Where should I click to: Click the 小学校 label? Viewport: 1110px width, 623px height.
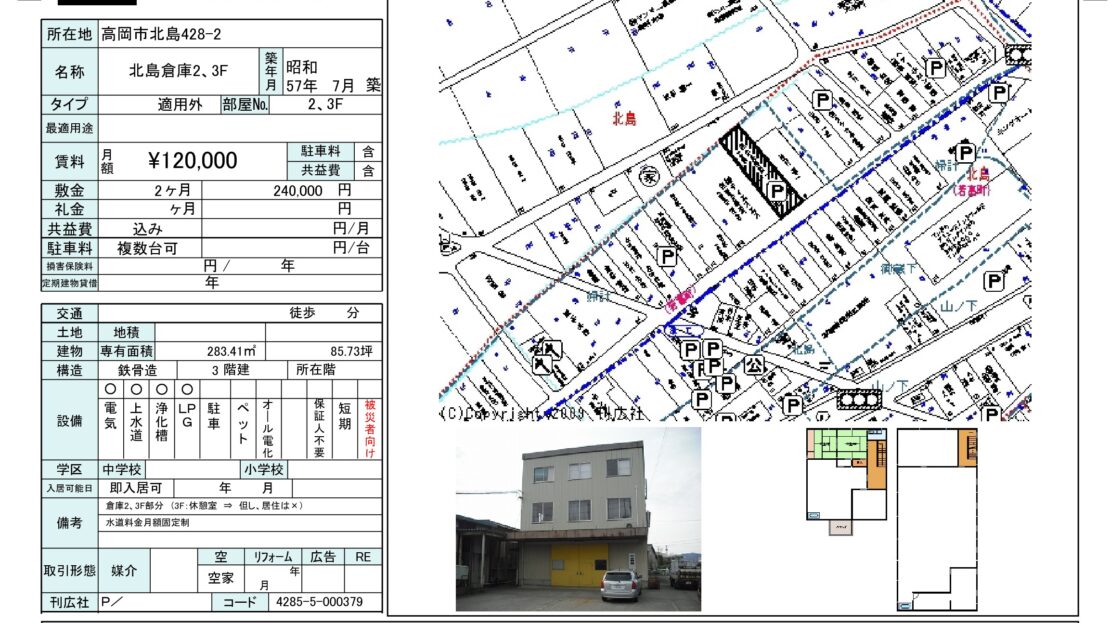pyautogui.click(x=264, y=469)
